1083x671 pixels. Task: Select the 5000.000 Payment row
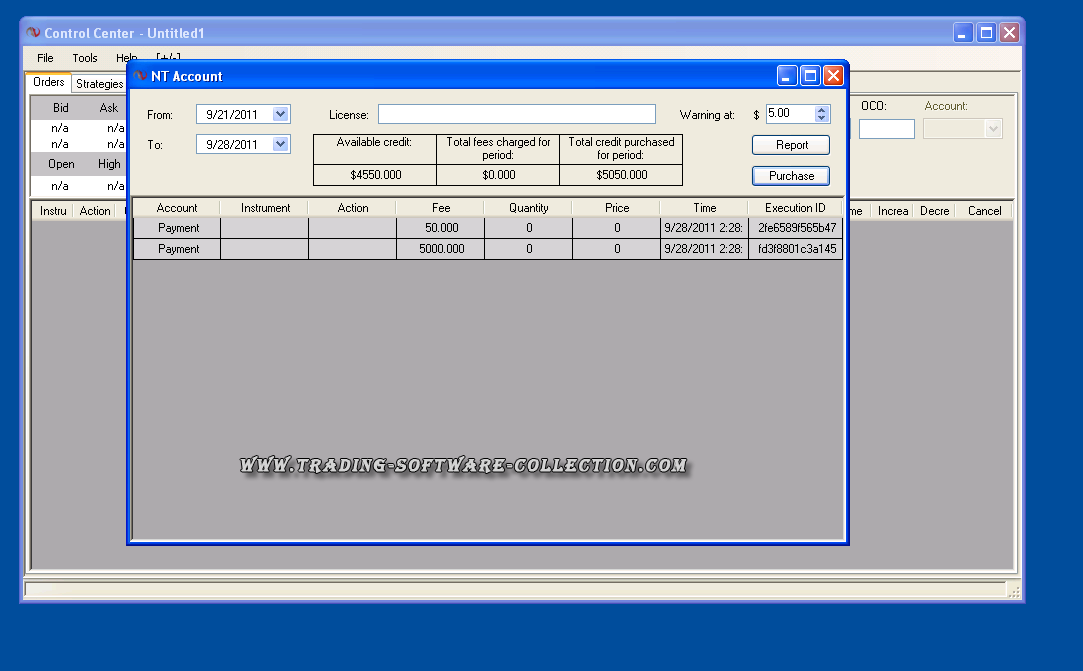440,249
